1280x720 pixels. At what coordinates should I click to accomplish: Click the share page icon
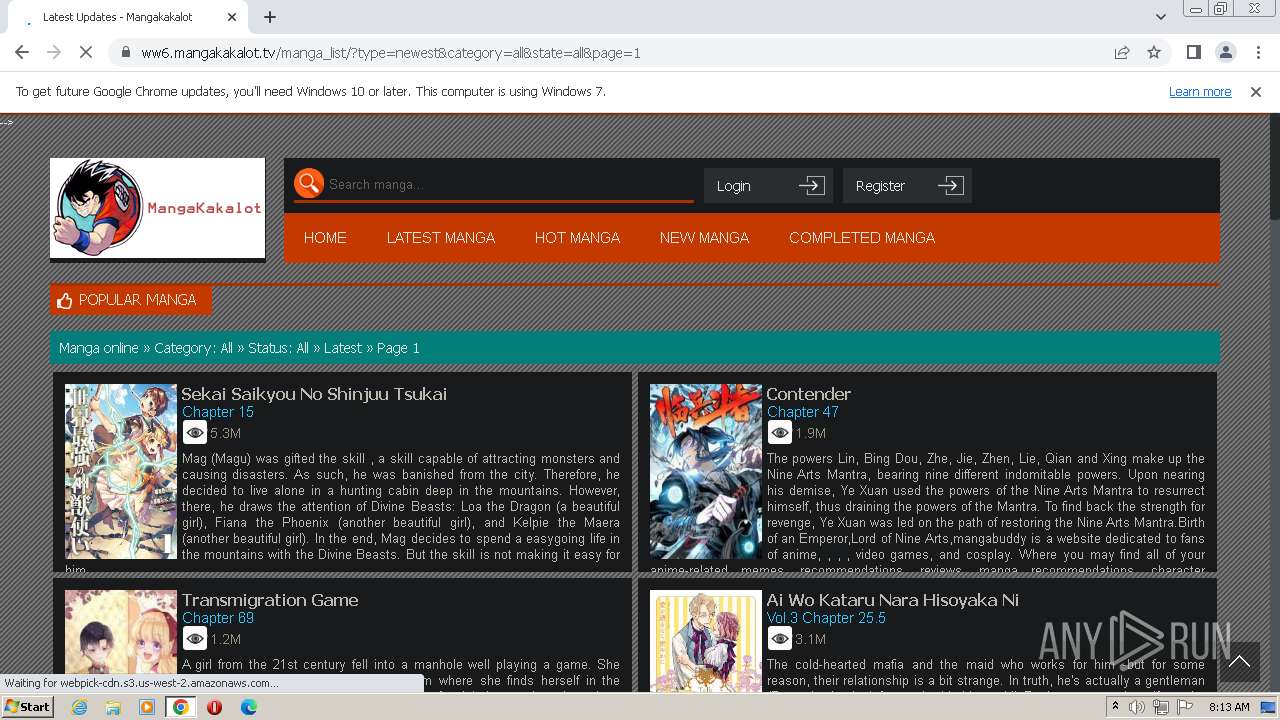pyautogui.click(x=1122, y=52)
